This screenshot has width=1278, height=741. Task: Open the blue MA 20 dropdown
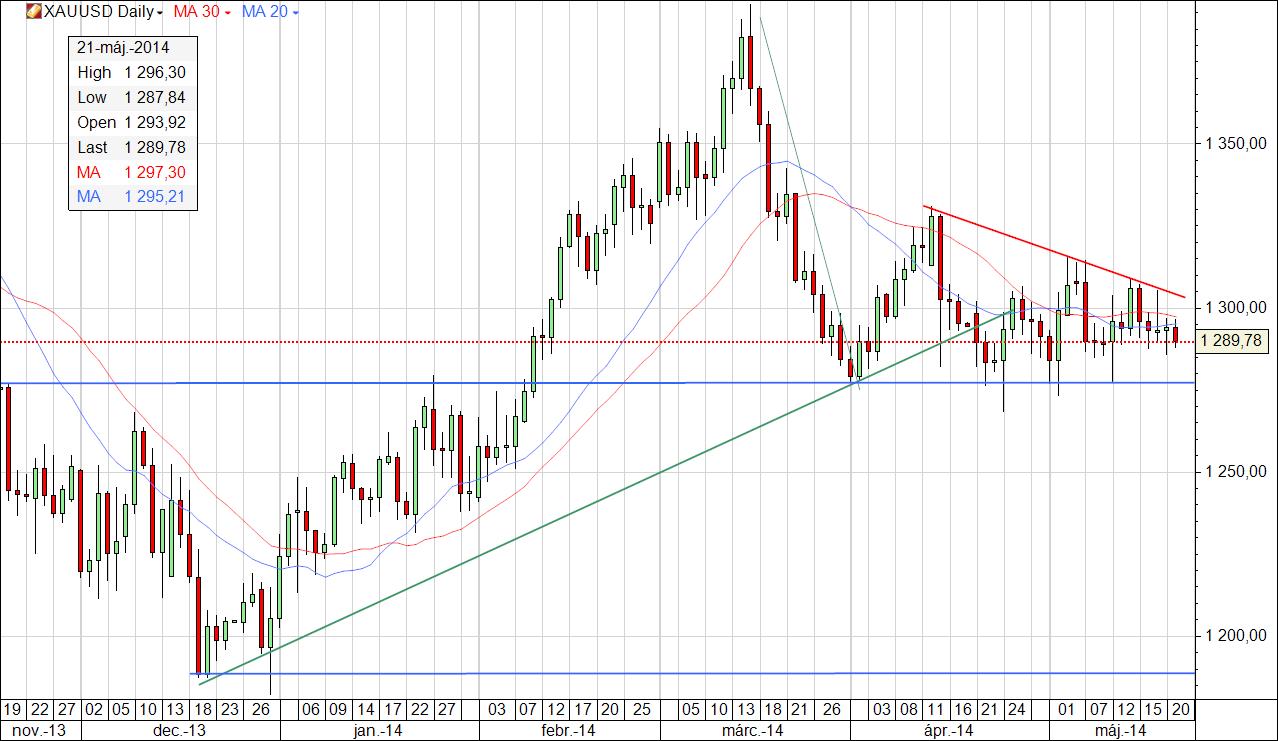click(270, 12)
